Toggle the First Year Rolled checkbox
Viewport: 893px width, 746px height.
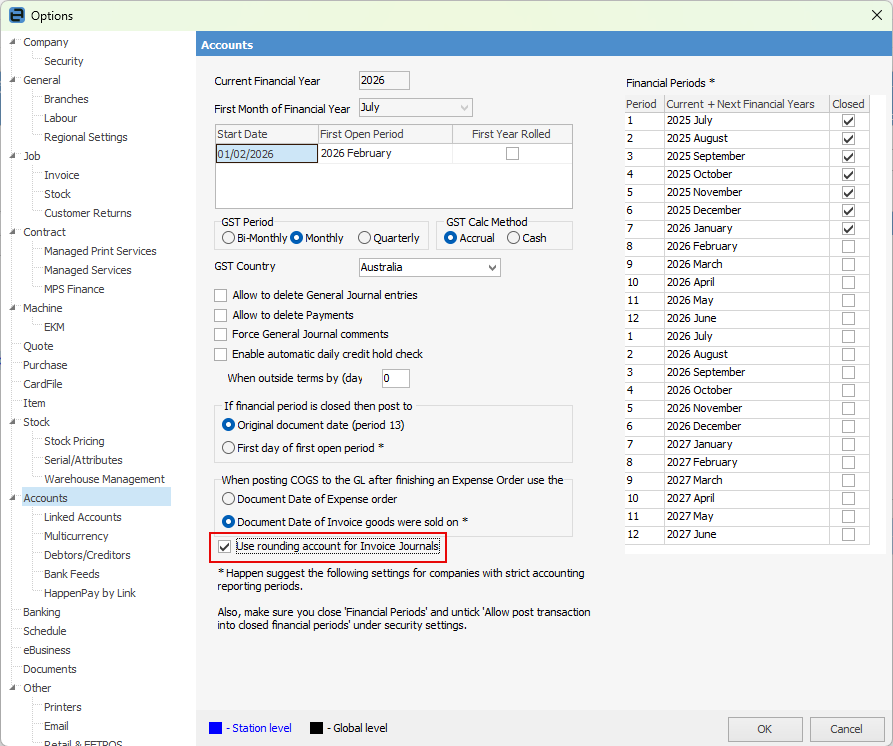[513, 153]
